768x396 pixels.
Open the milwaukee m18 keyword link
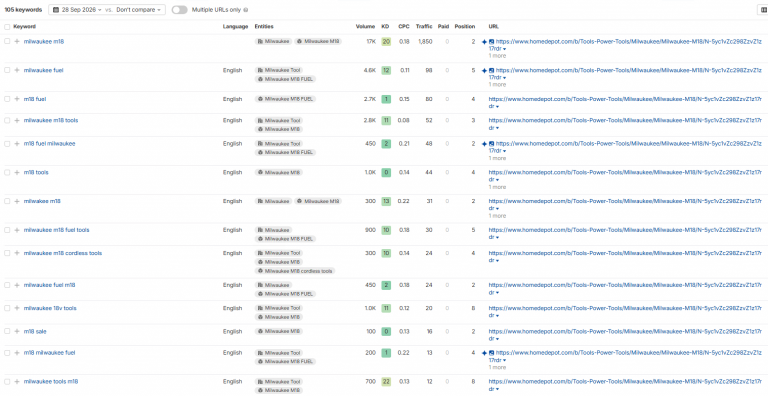(x=44, y=42)
